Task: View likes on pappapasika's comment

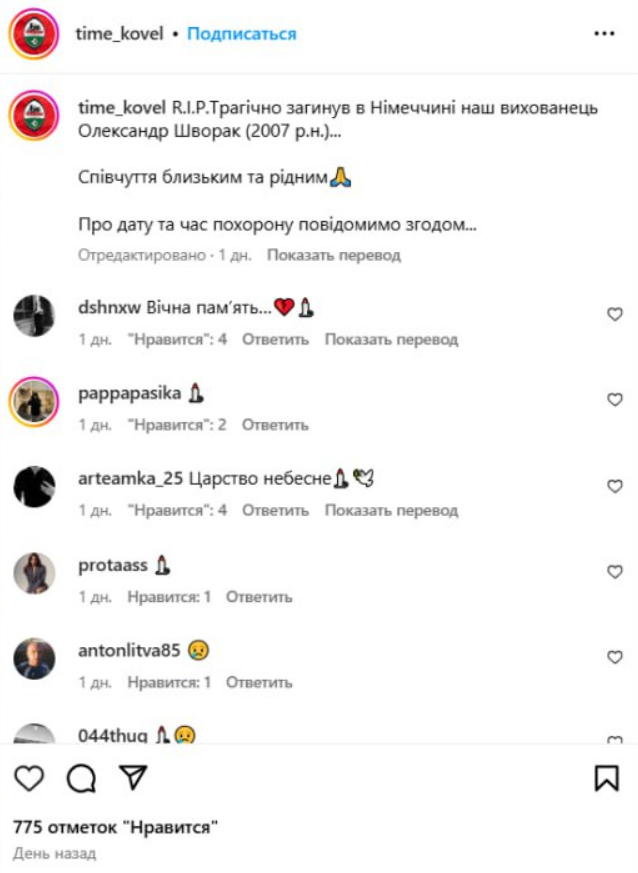Action: coord(177,425)
